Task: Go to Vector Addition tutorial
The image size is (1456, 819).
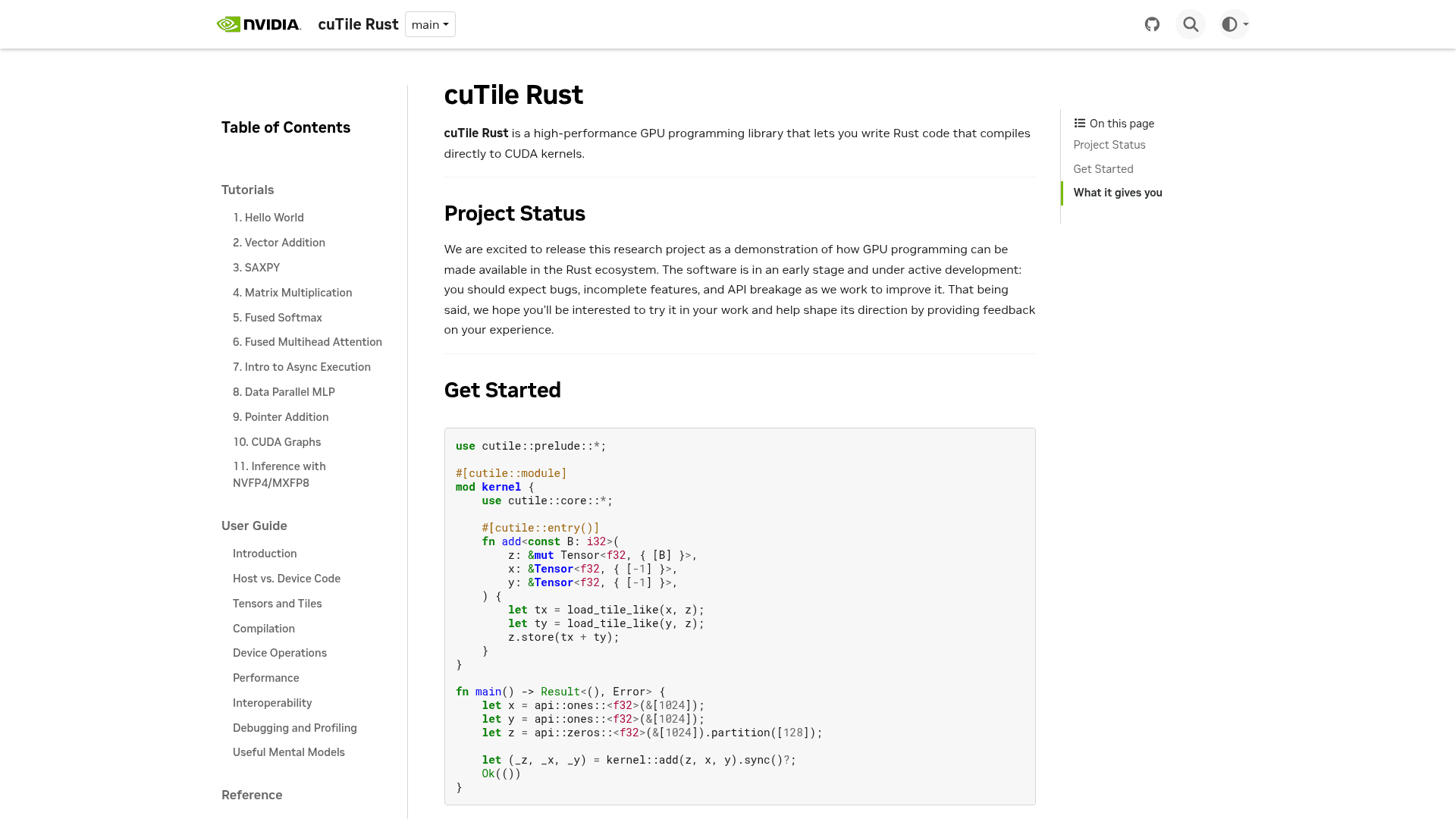Action: 279,243
